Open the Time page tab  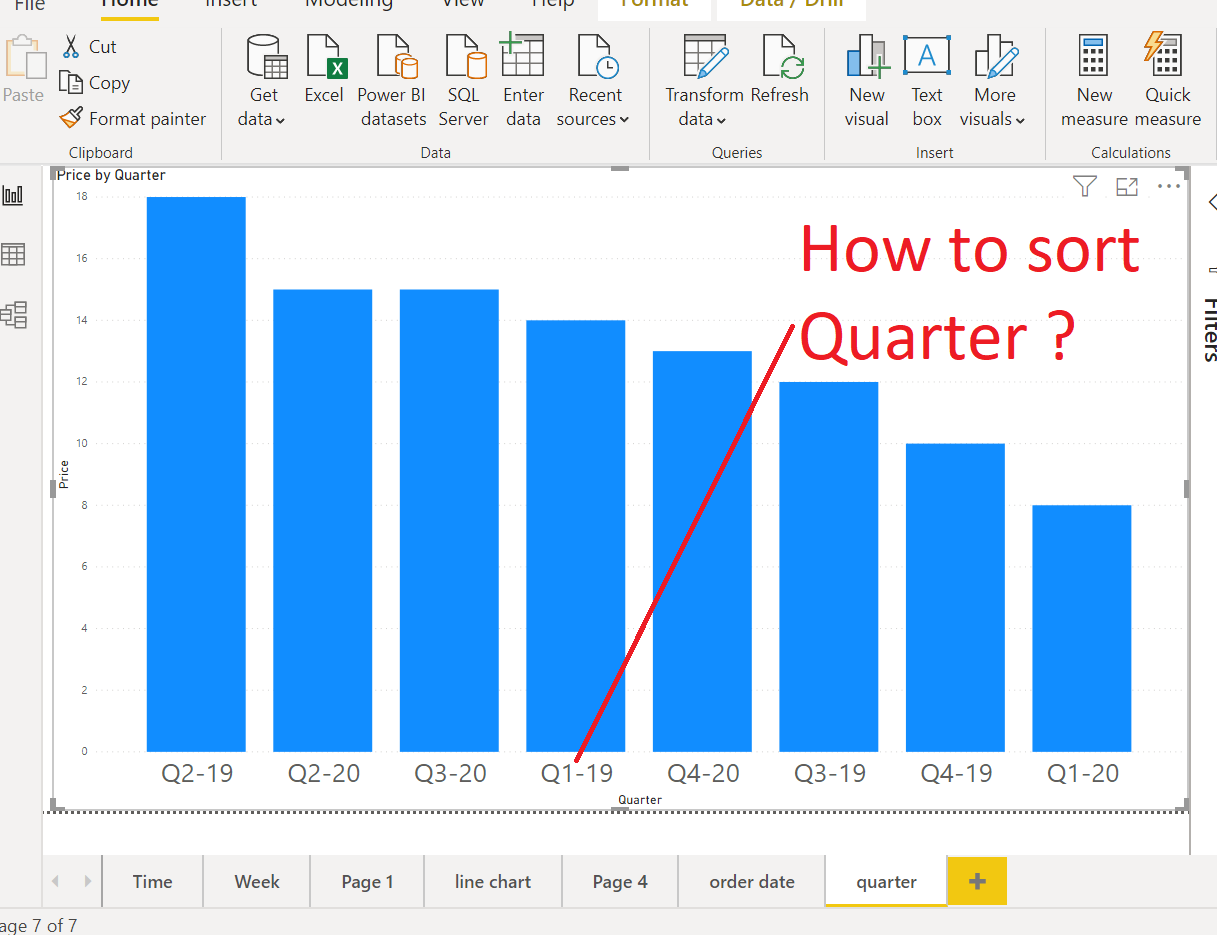pyautogui.click(x=152, y=881)
